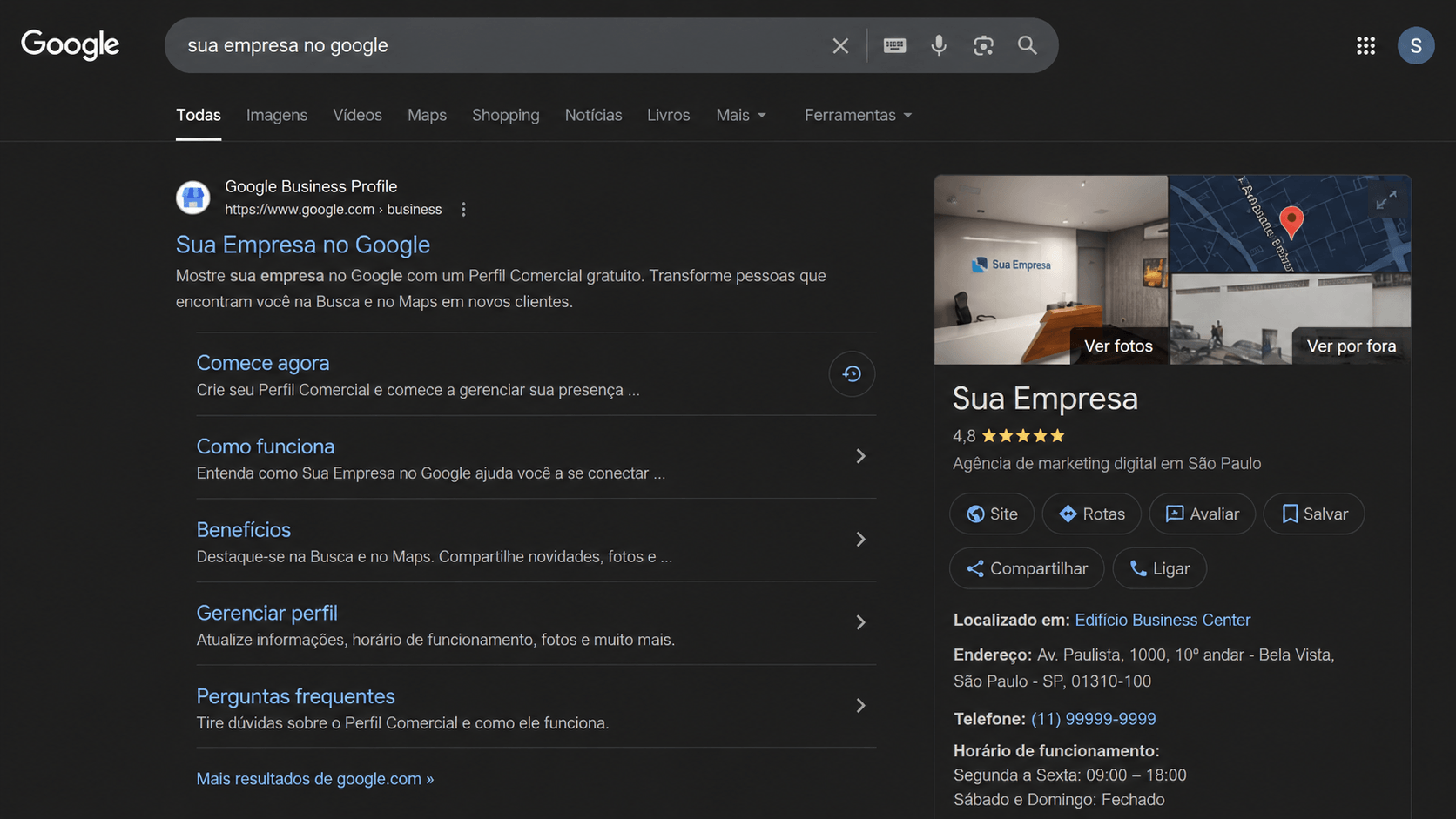The width and height of the screenshot is (1456, 819).
Task: Open the Ferramentas dropdown
Action: (x=858, y=115)
